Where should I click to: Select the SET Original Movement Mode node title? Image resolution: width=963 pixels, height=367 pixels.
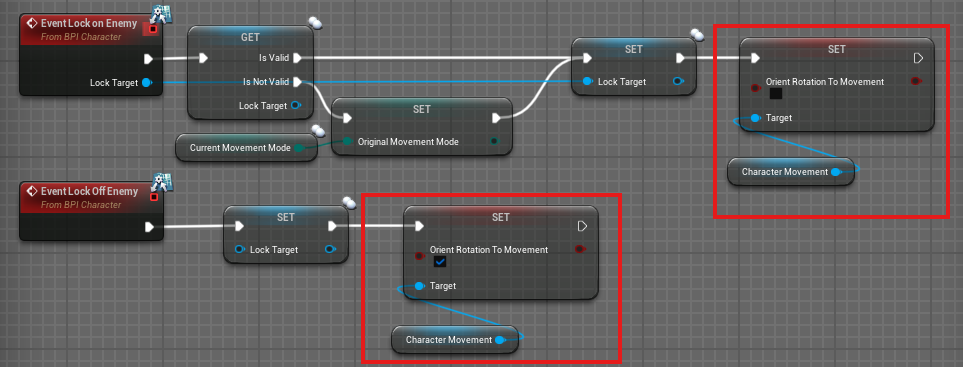[x=421, y=109]
